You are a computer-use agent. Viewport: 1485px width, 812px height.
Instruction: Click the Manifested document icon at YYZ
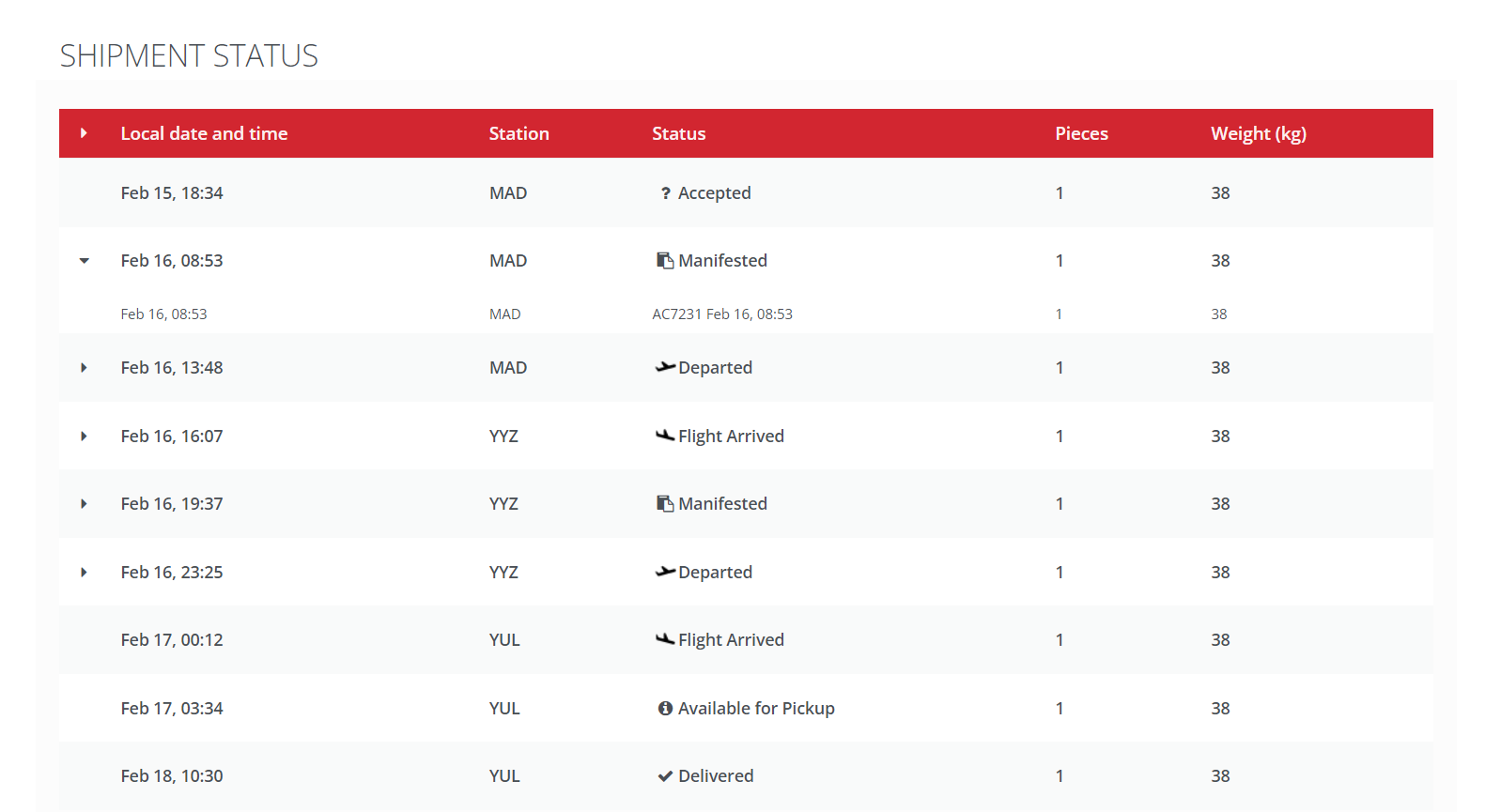665,504
